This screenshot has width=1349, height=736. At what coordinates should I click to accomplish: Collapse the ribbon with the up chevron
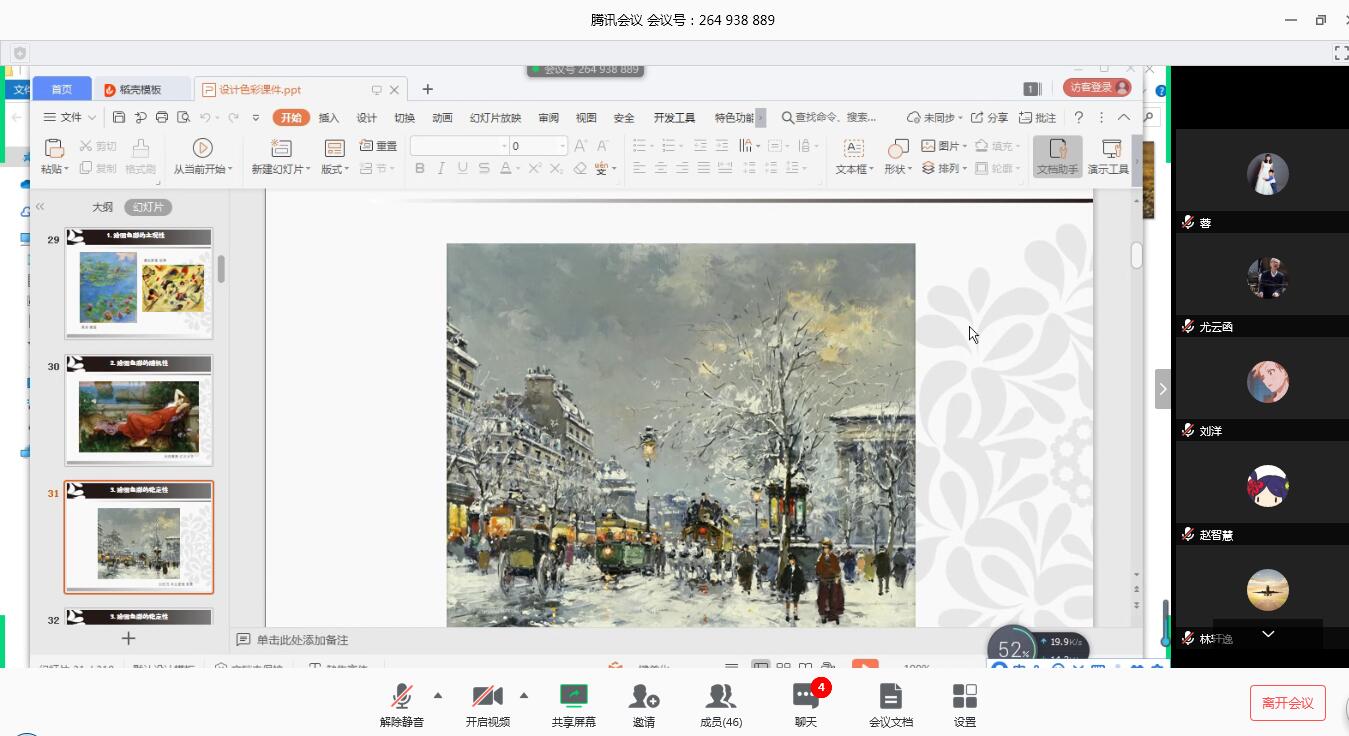point(1124,118)
